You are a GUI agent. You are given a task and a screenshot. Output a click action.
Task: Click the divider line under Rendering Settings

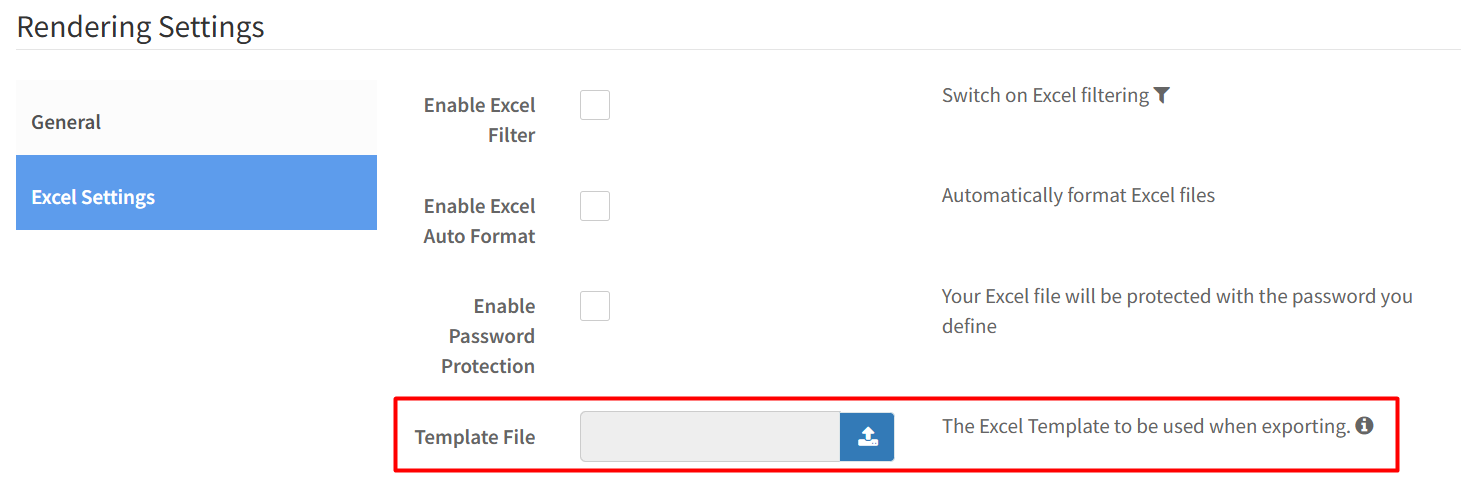pos(738,50)
